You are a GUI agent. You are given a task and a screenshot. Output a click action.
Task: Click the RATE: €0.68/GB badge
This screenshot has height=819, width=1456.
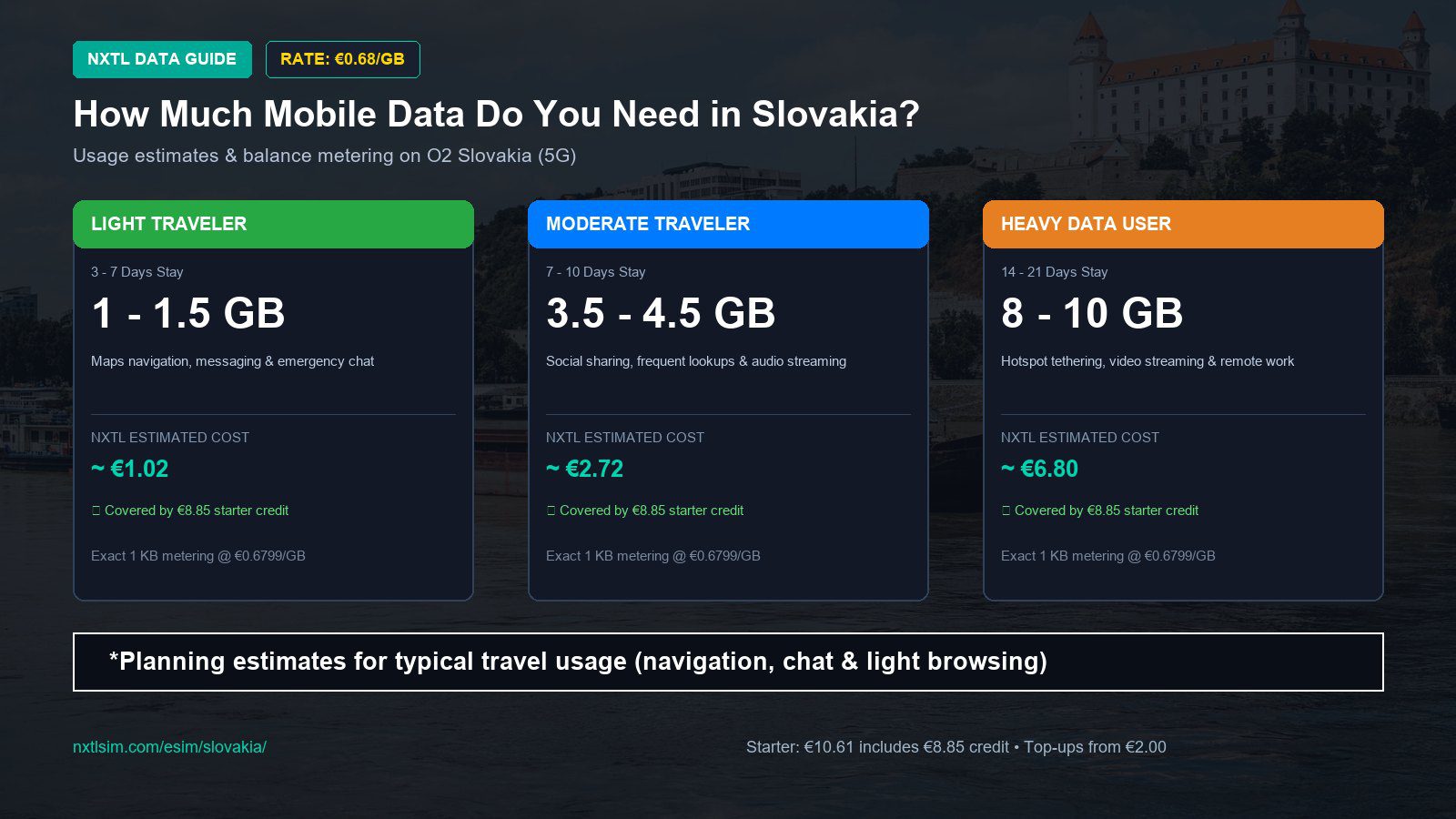(x=342, y=59)
